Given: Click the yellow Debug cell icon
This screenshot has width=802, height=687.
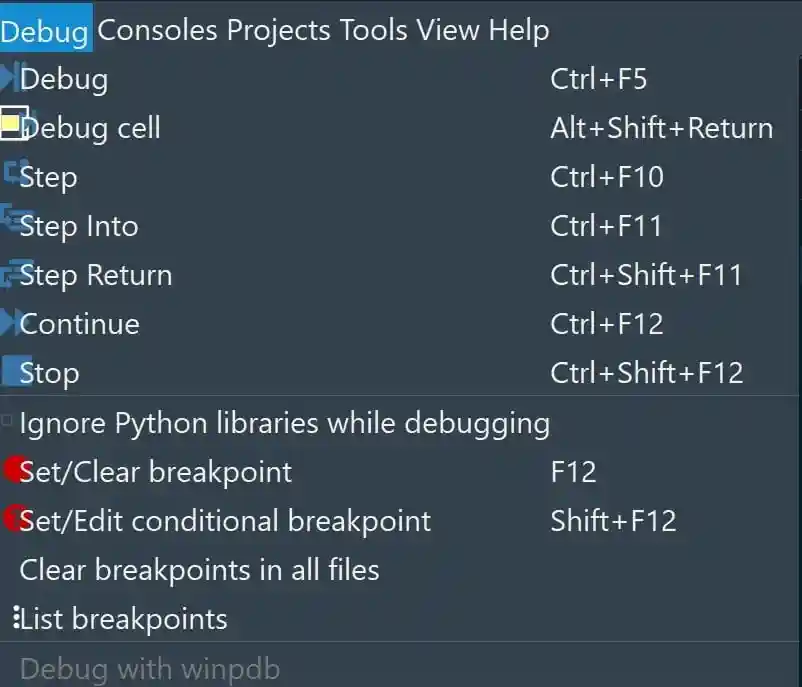Looking at the screenshot, I should point(12,124).
